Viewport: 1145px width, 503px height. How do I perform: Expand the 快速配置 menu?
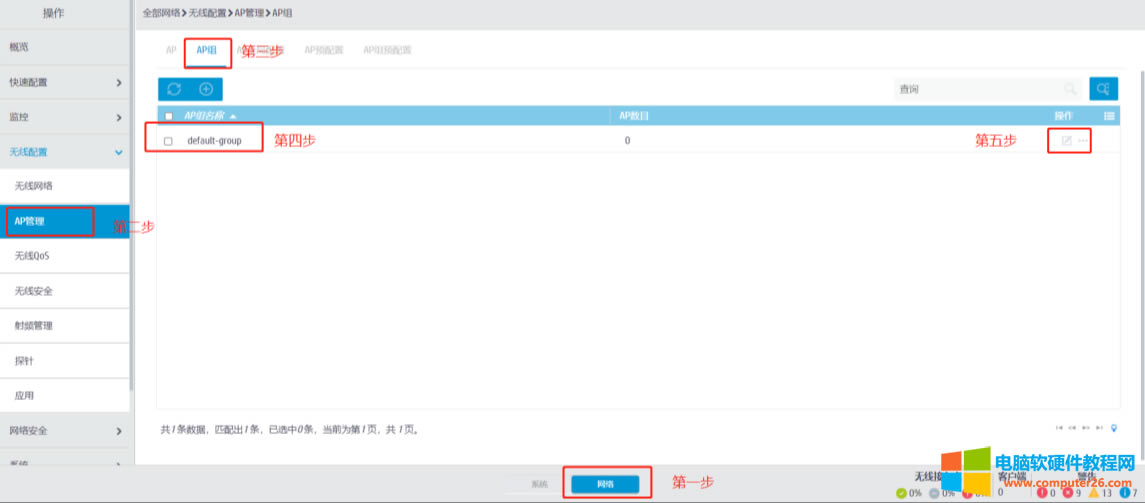pyautogui.click(x=65, y=82)
